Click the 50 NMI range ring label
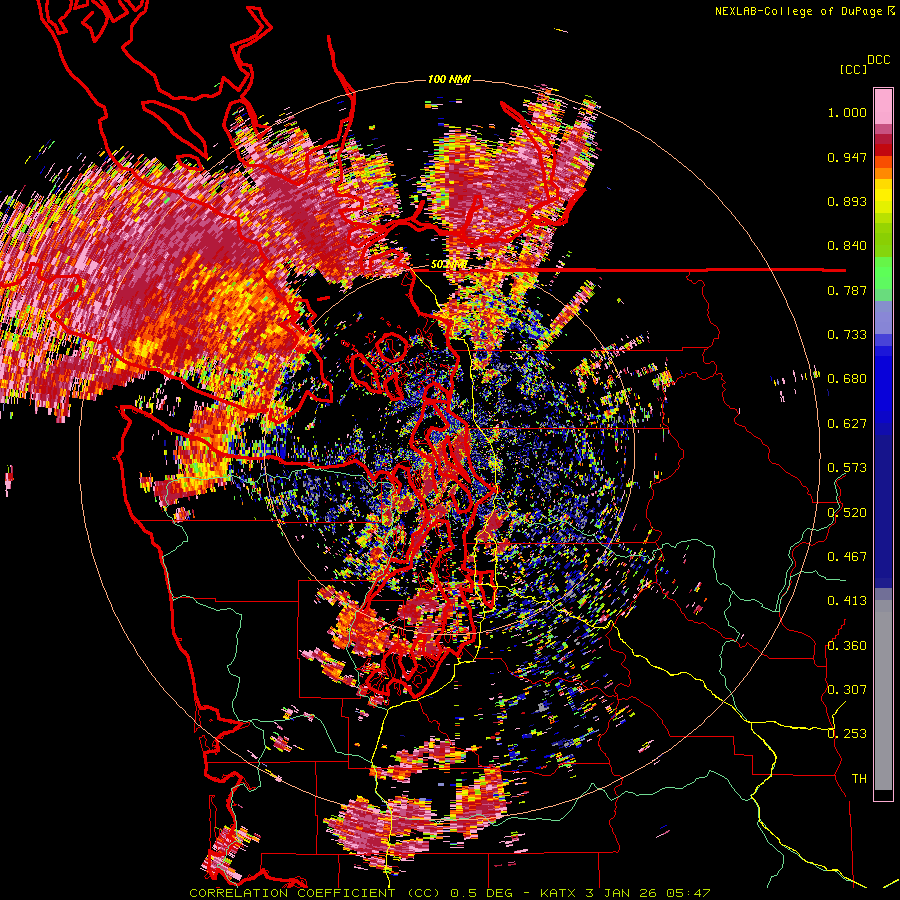Viewport: 900px width, 900px height. click(448, 265)
